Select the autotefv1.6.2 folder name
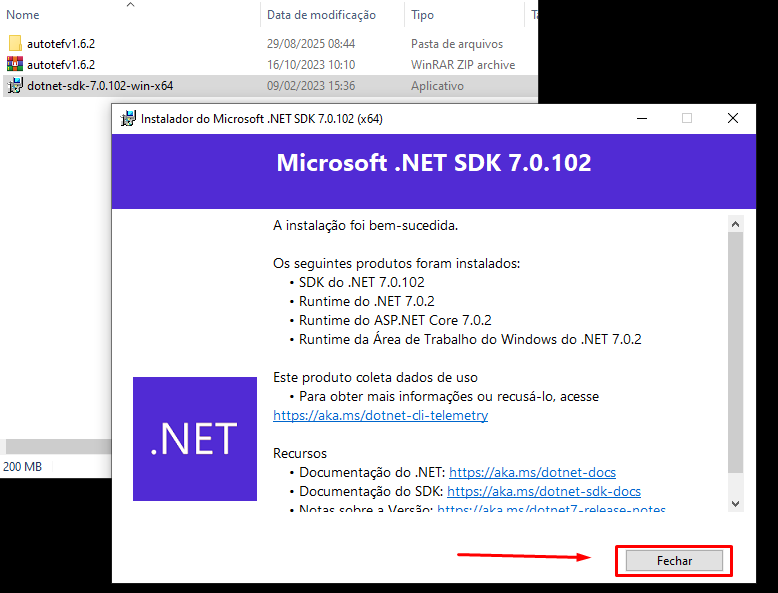The height and width of the screenshot is (593, 778). 61,44
